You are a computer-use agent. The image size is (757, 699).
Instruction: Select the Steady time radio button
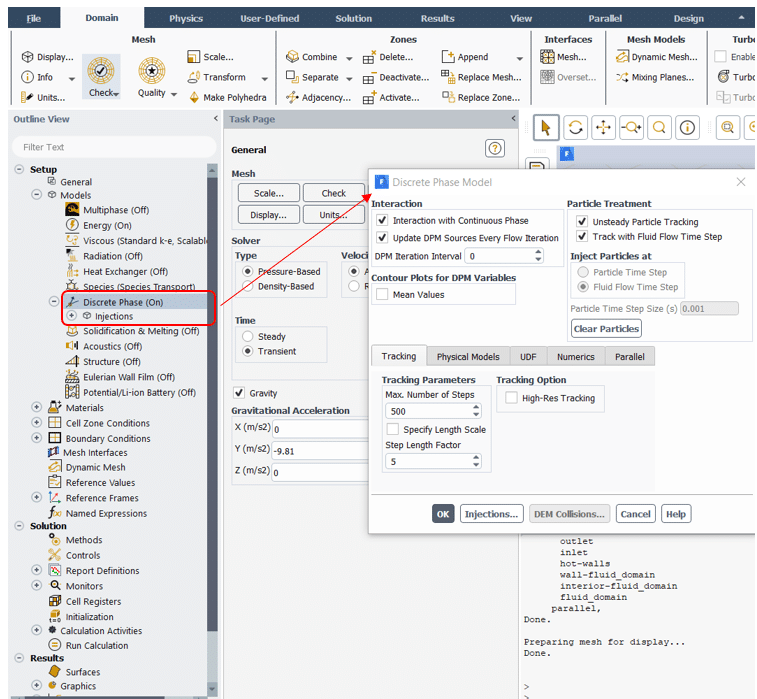tap(248, 337)
